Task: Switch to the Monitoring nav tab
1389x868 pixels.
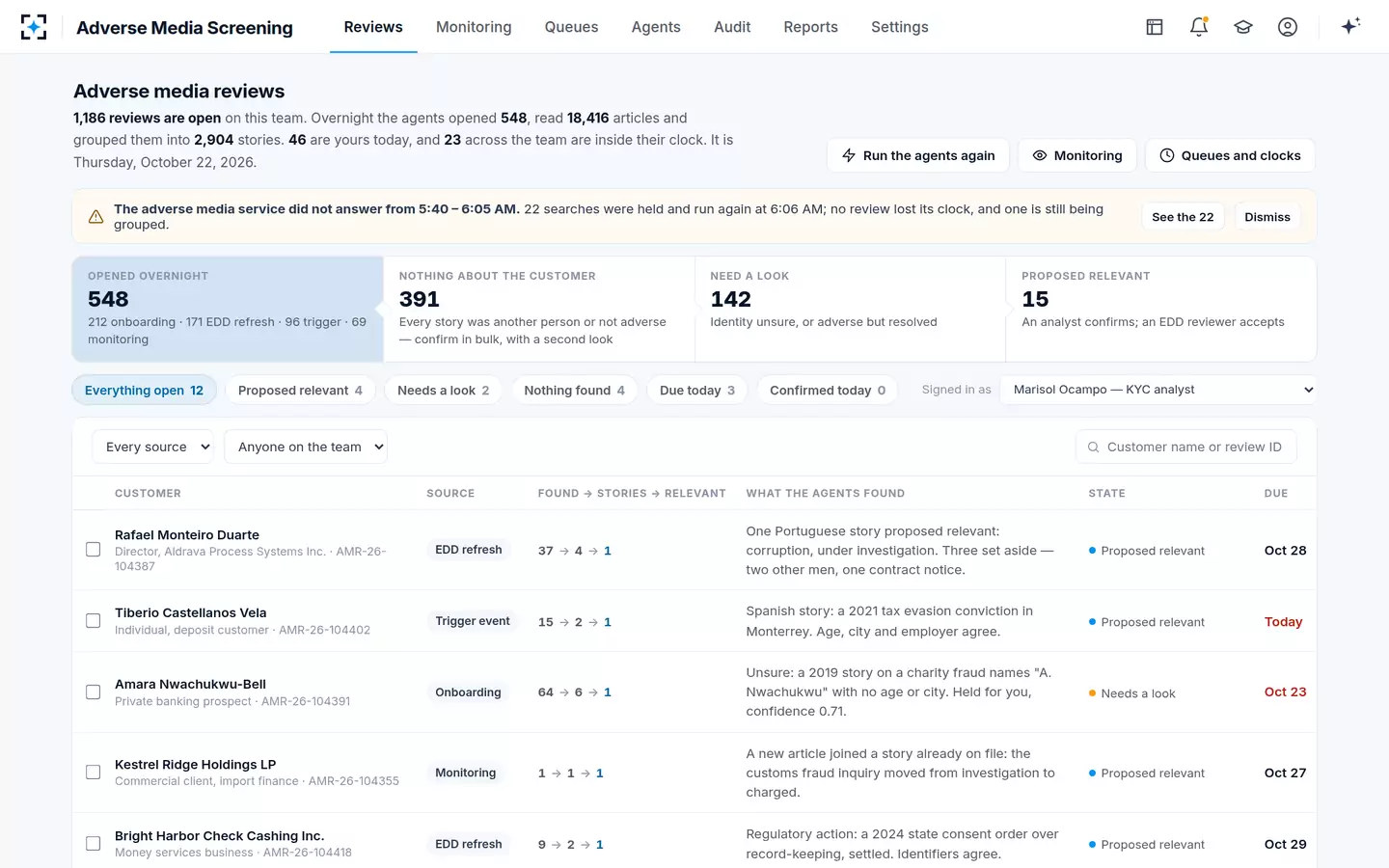Action: [x=474, y=27]
